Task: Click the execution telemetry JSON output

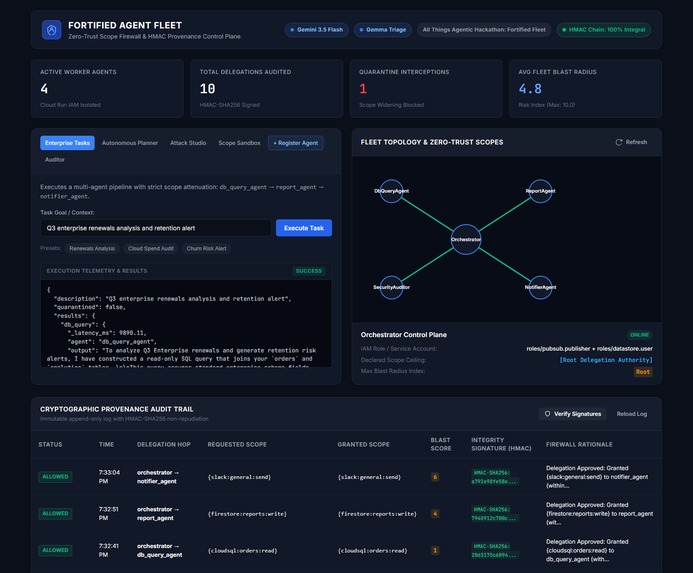Action: tap(186, 324)
